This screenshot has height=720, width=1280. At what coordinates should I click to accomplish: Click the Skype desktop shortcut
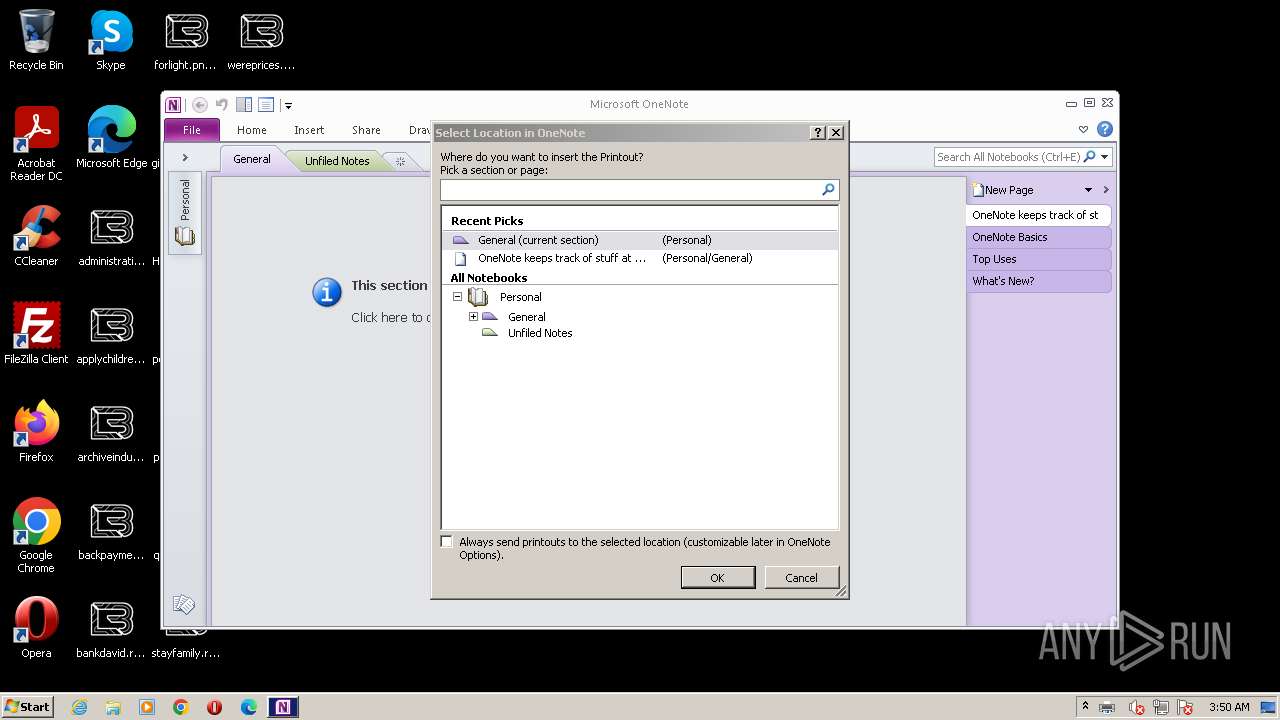(x=111, y=40)
